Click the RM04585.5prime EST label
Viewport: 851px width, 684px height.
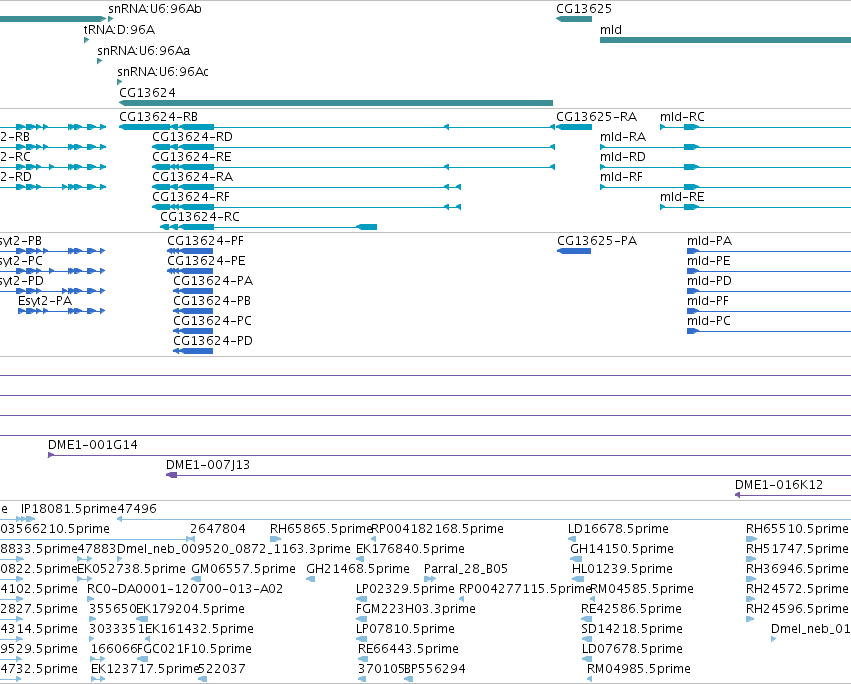642,590
